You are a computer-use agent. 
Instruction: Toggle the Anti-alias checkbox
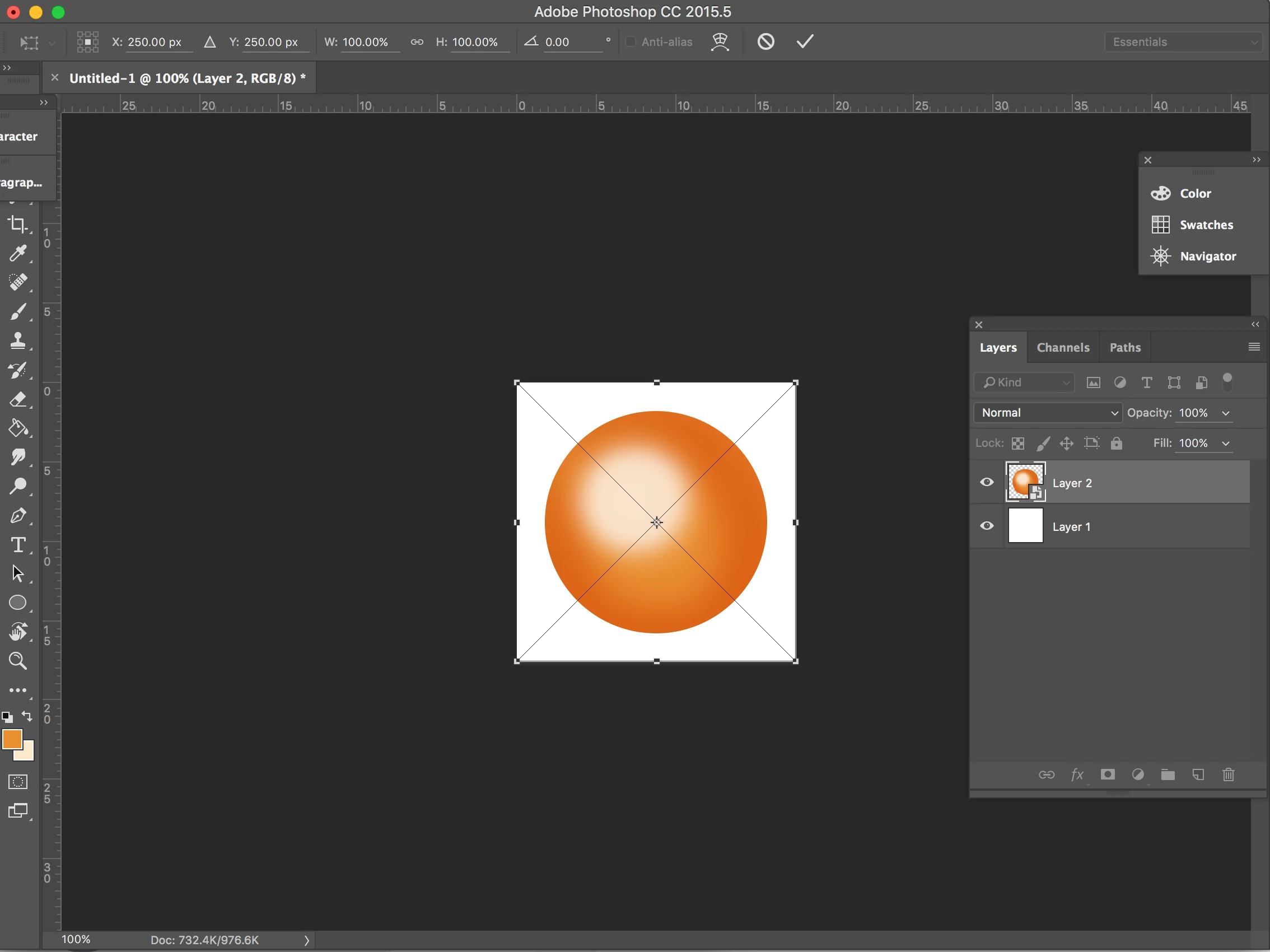pos(631,41)
